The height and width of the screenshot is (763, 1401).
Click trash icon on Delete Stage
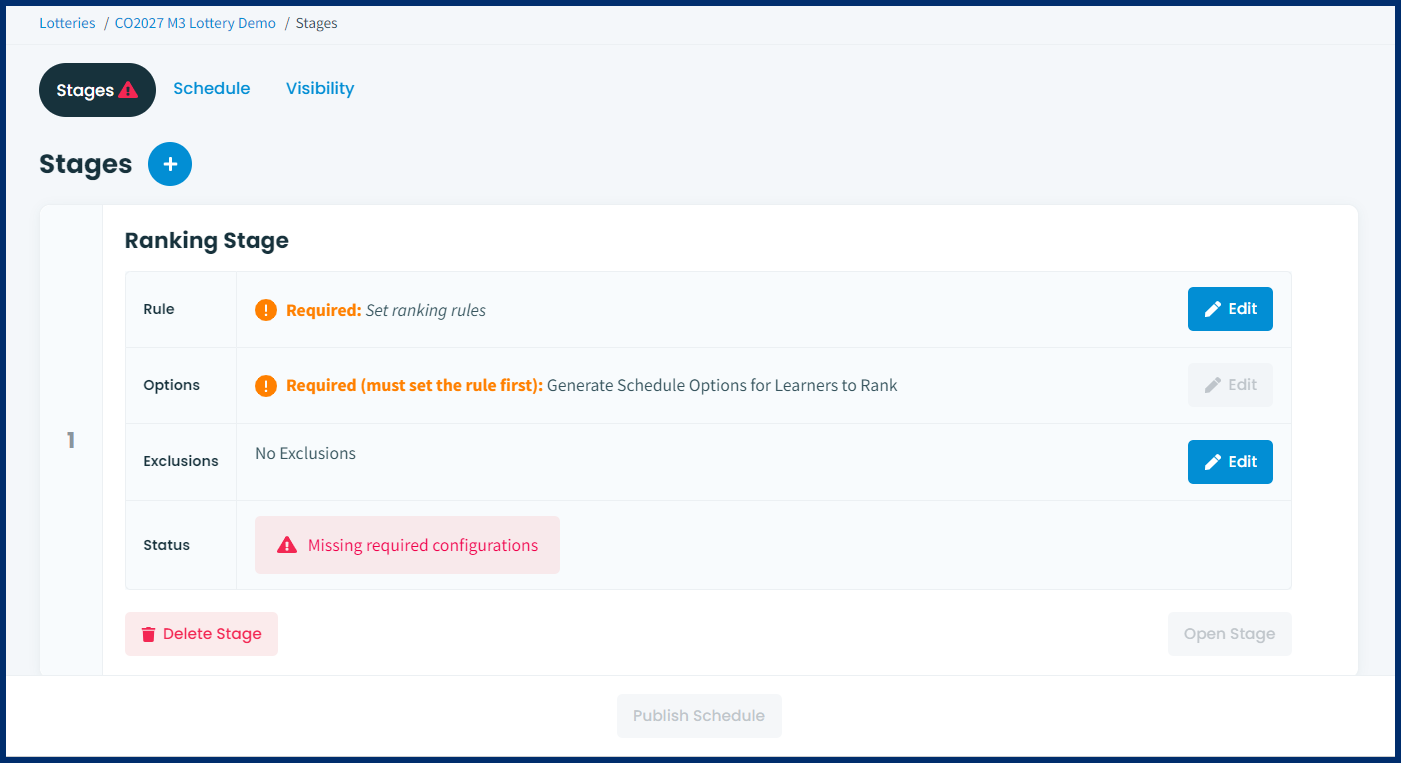click(x=148, y=634)
